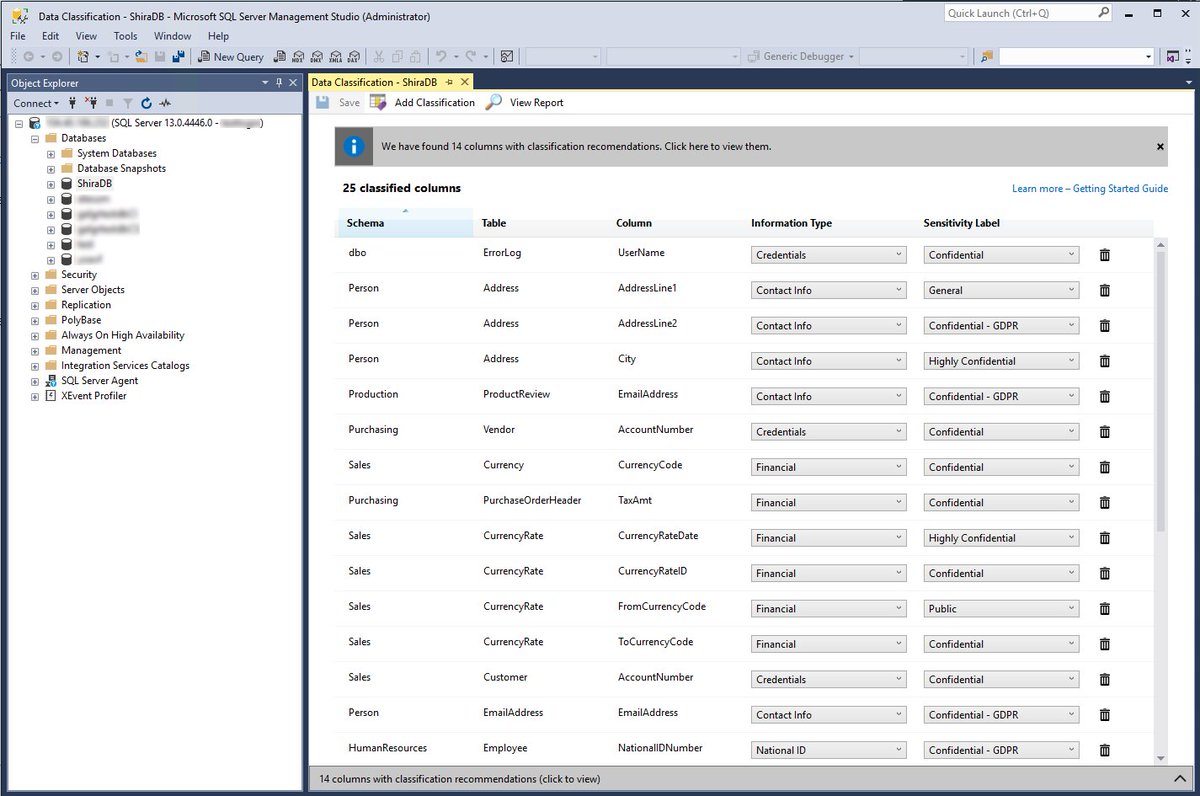Click the Refresh icon in Object Explorer
The height and width of the screenshot is (796, 1200).
(x=146, y=103)
